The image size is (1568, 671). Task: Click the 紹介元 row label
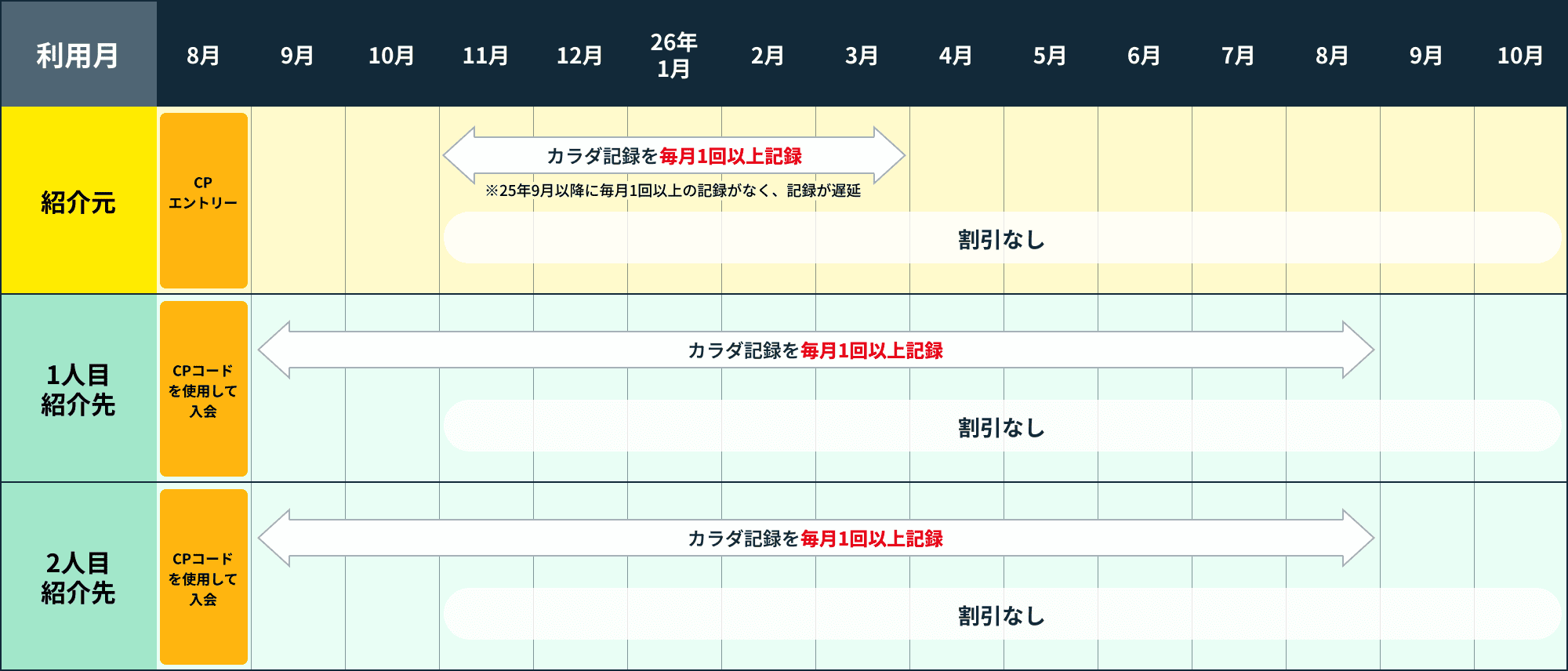point(78,201)
